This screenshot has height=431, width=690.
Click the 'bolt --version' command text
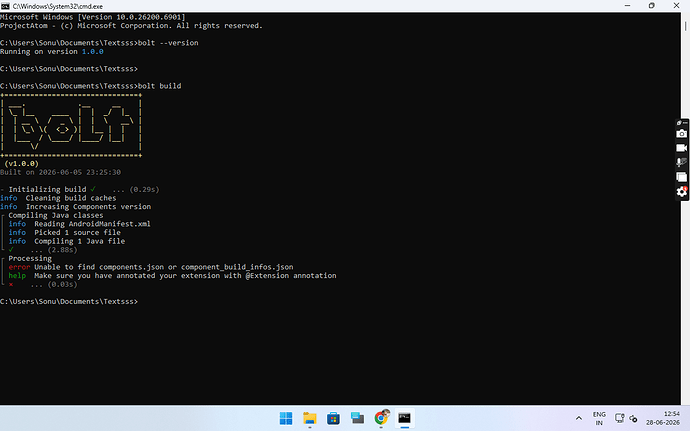tap(168, 43)
